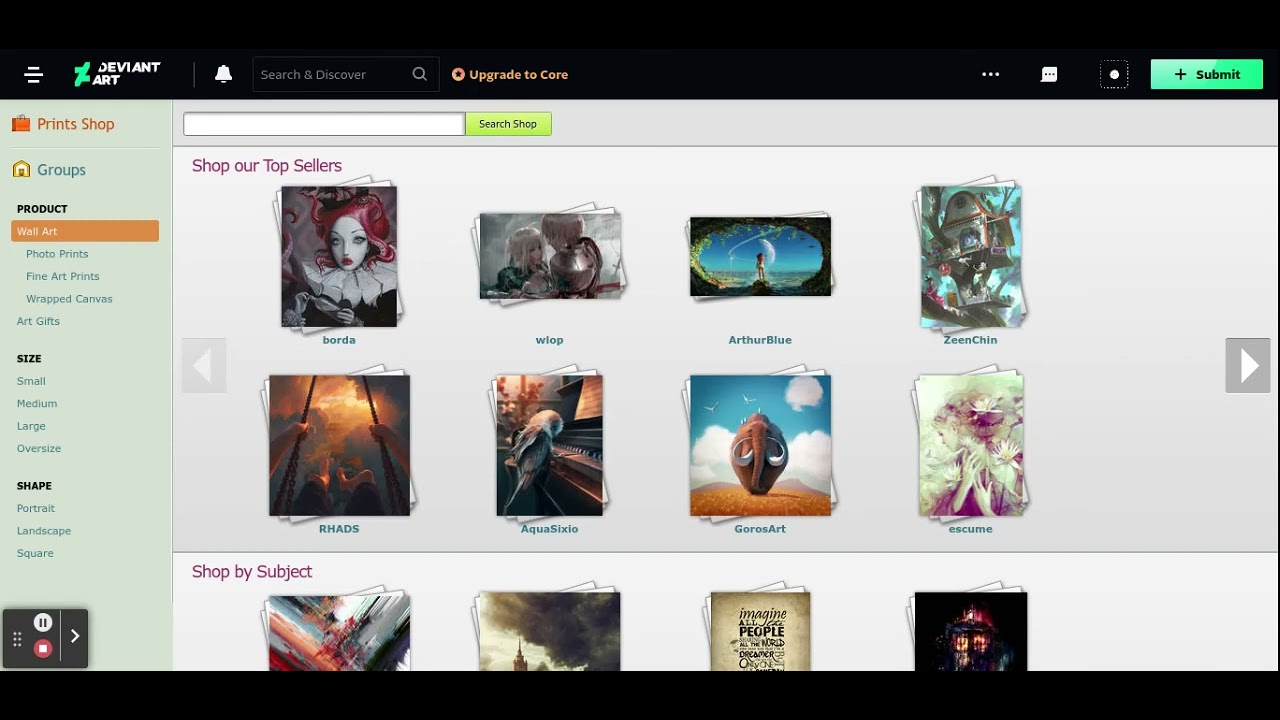The height and width of the screenshot is (720, 1280).
Task: Open the Groups link
Action: pos(61,170)
